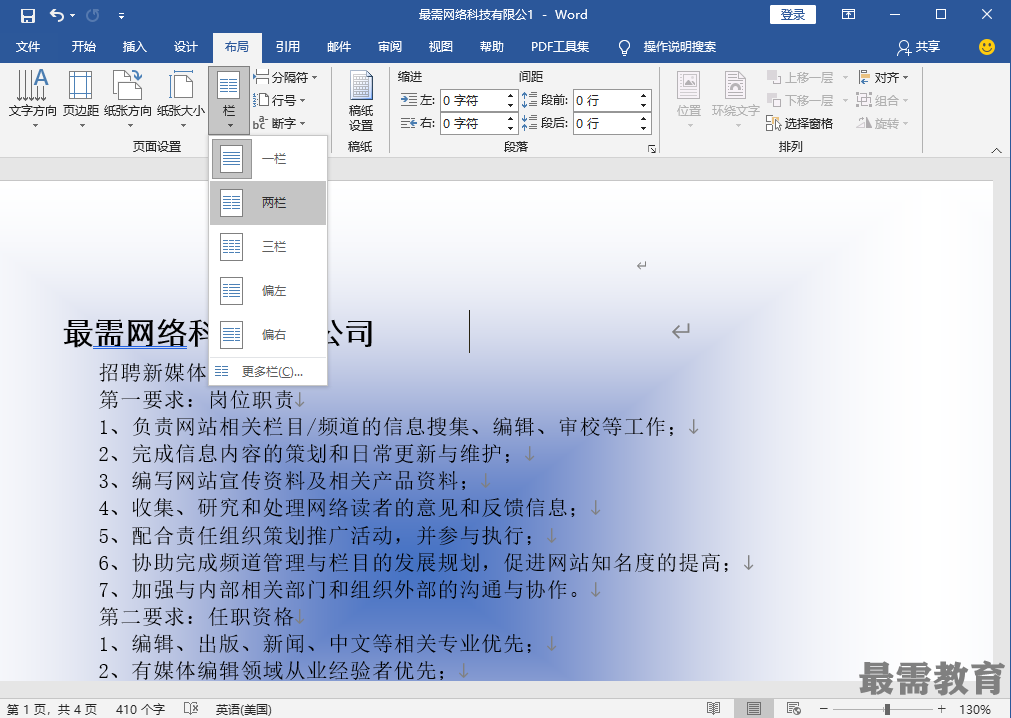The height and width of the screenshot is (718, 1011).
Task: Open the undo history dropdown arrow
Action: coord(72,15)
